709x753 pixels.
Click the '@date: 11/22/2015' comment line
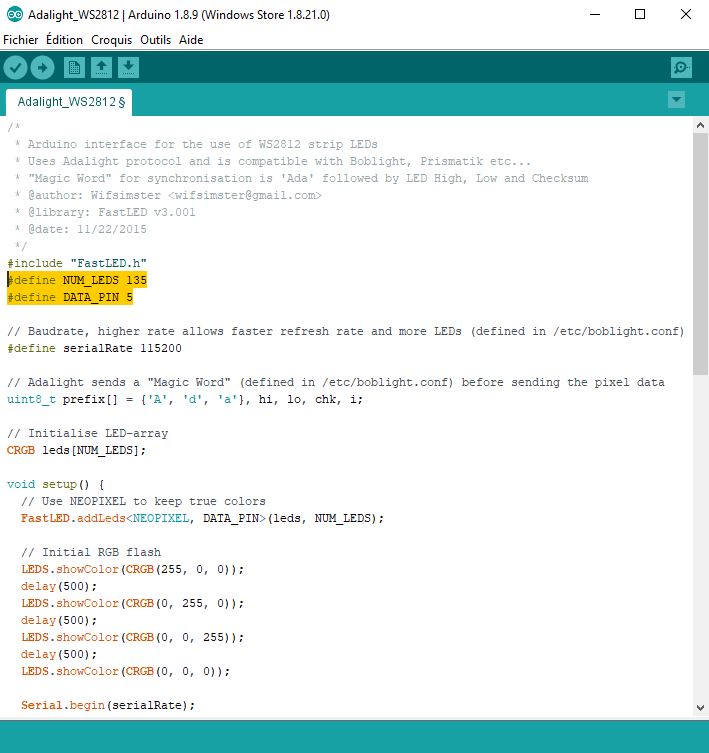(80, 229)
